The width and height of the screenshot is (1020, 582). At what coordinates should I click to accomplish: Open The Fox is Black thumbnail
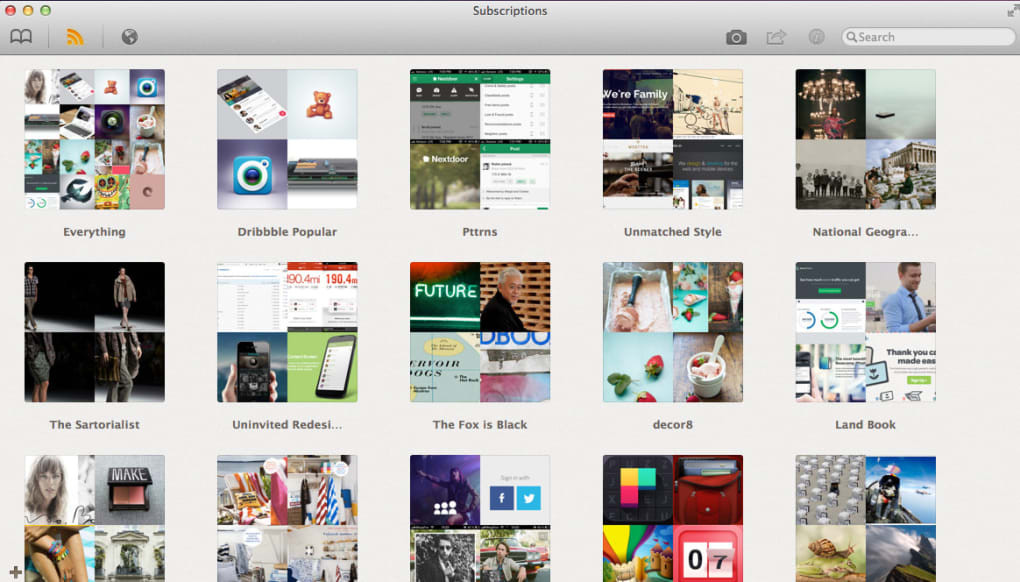pos(480,332)
